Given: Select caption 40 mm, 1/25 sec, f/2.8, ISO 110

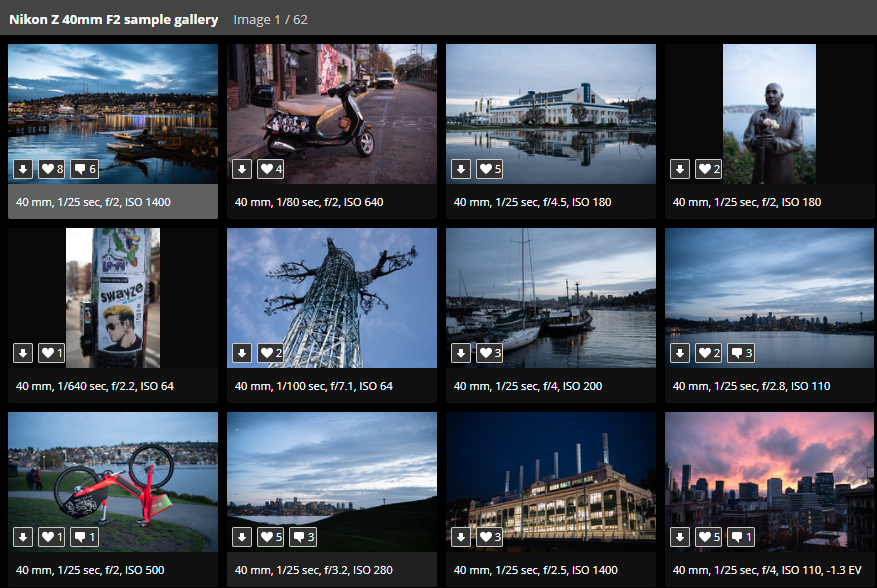Looking at the screenshot, I should (x=751, y=386).
